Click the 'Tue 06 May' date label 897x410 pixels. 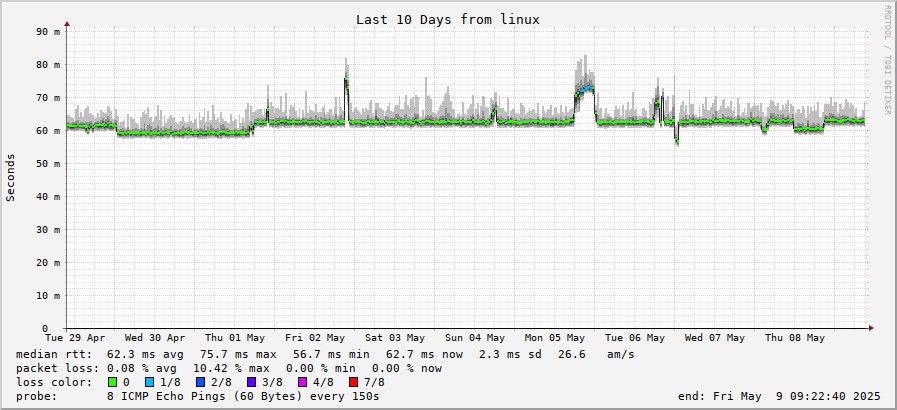click(634, 338)
